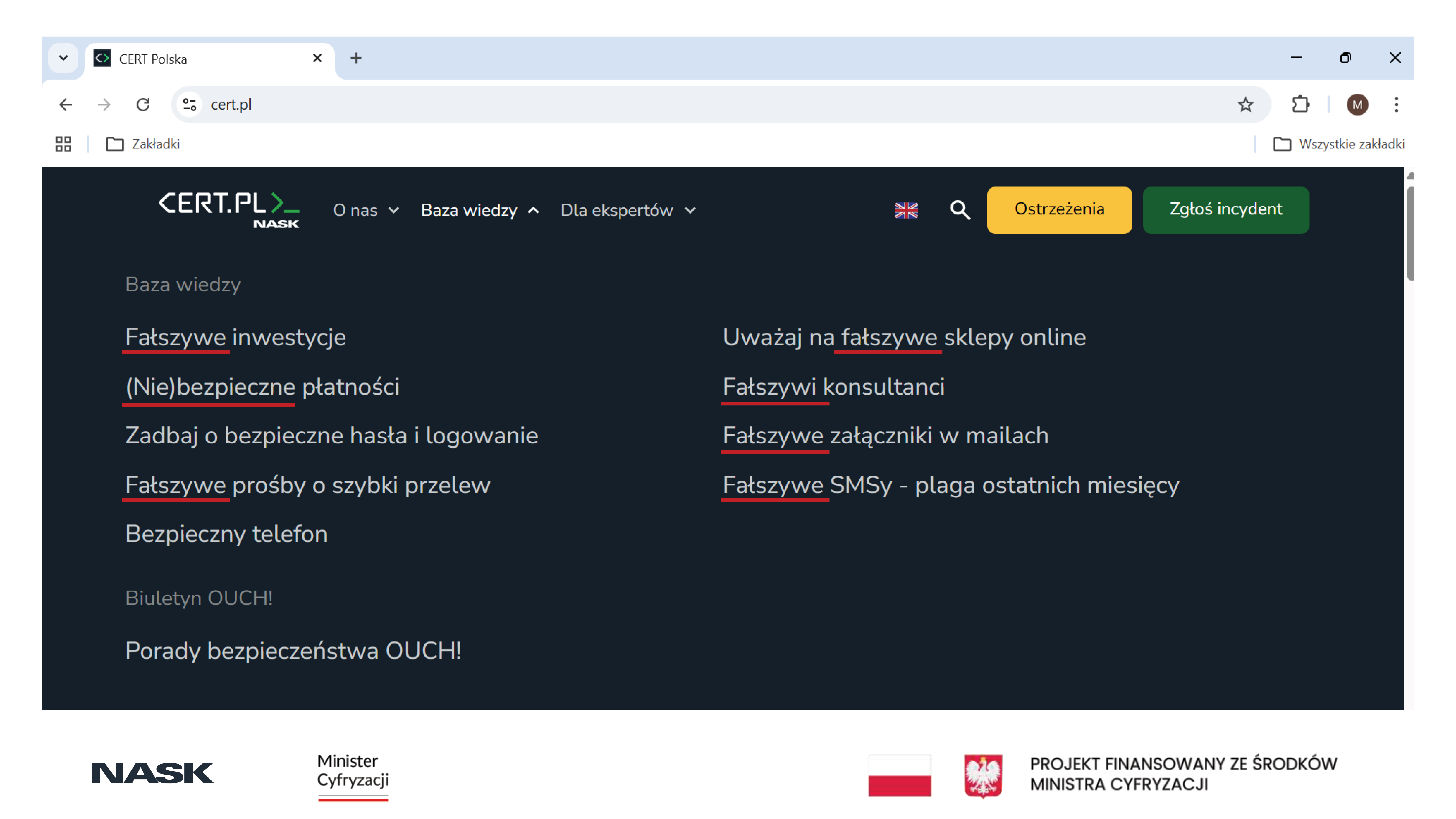Bookmark this page with the star icon
The image size is (1456, 819).
point(1245,104)
